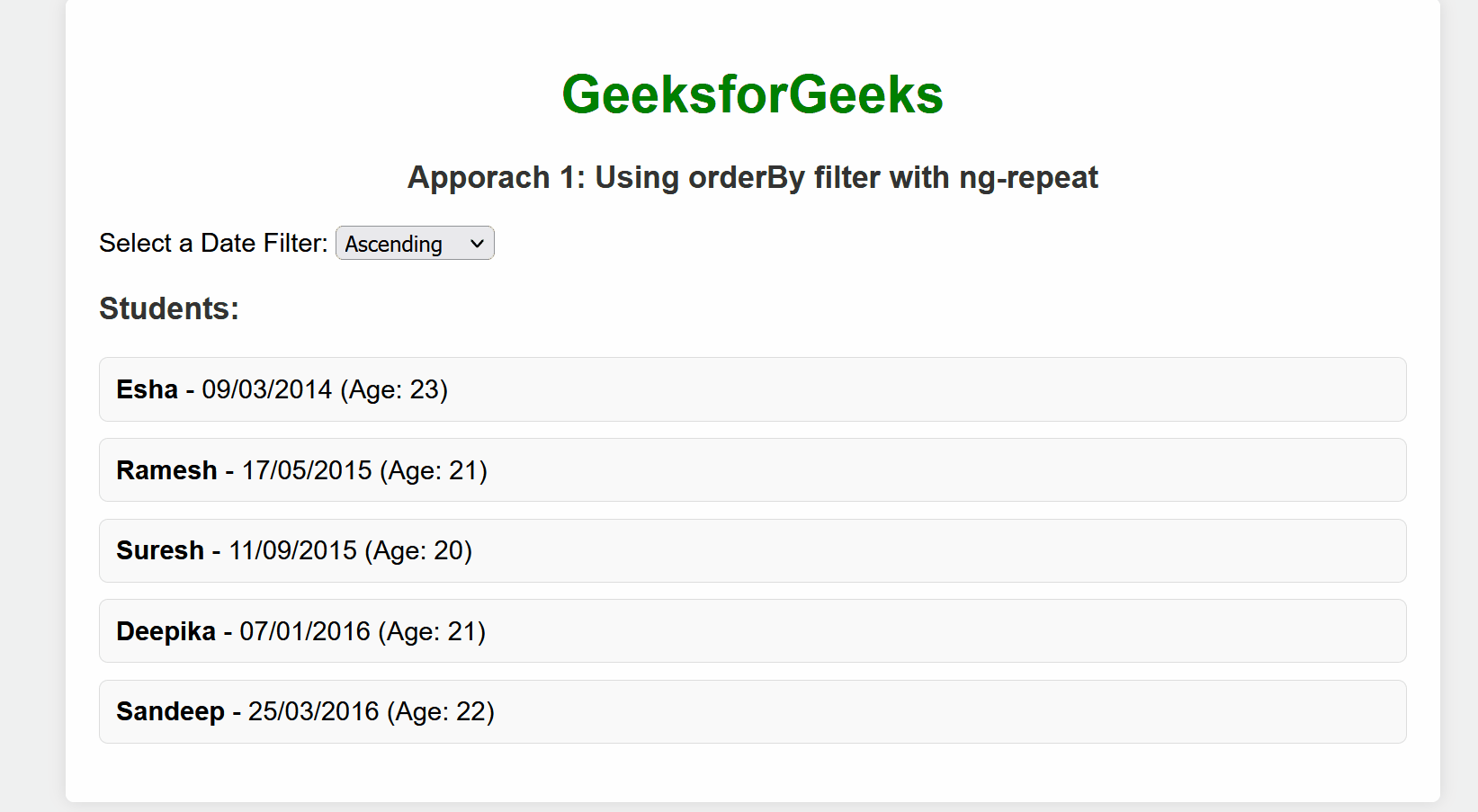Screen dimensions: 1478x812
Task: Open the Date Filter dropdown showing Ascending
Action: coord(414,244)
